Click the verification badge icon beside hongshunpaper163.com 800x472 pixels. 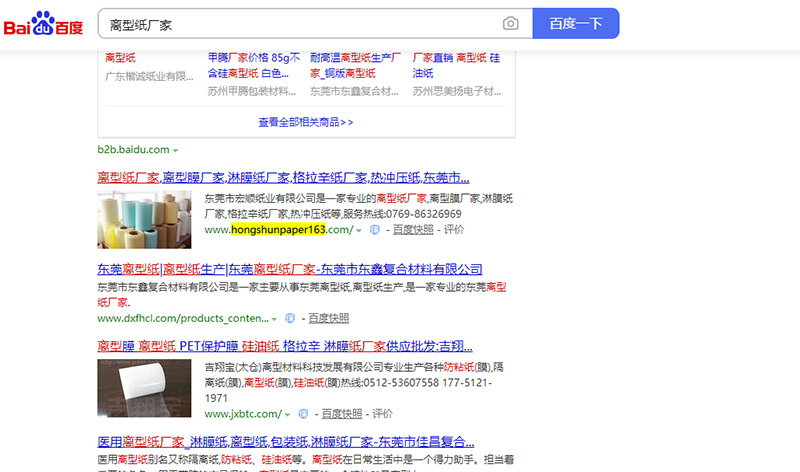(x=375, y=230)
